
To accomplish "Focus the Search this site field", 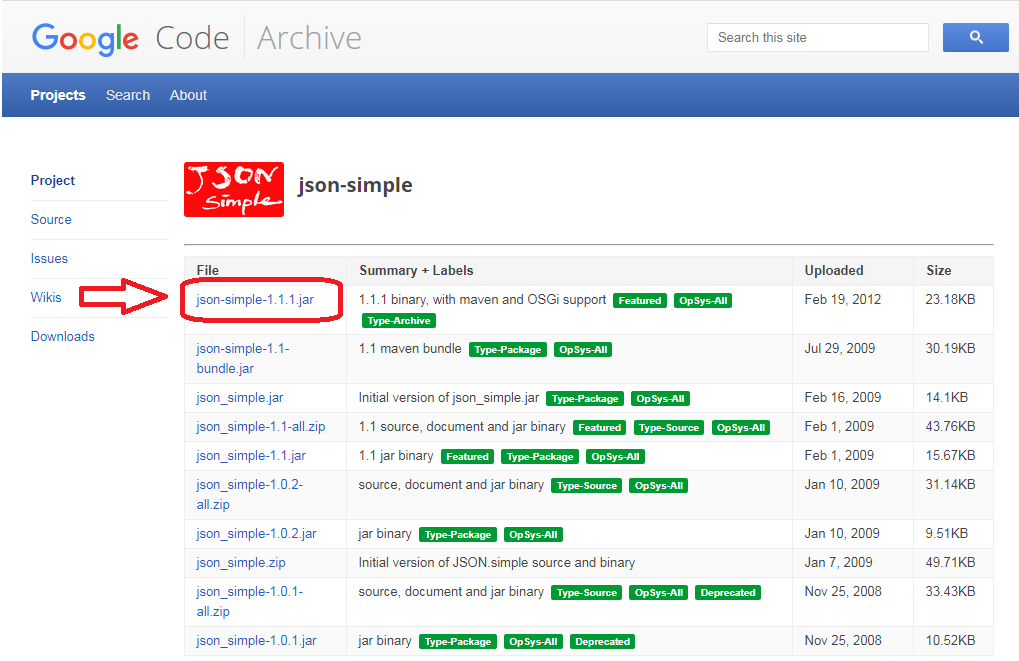I will [x=818, y=38].
